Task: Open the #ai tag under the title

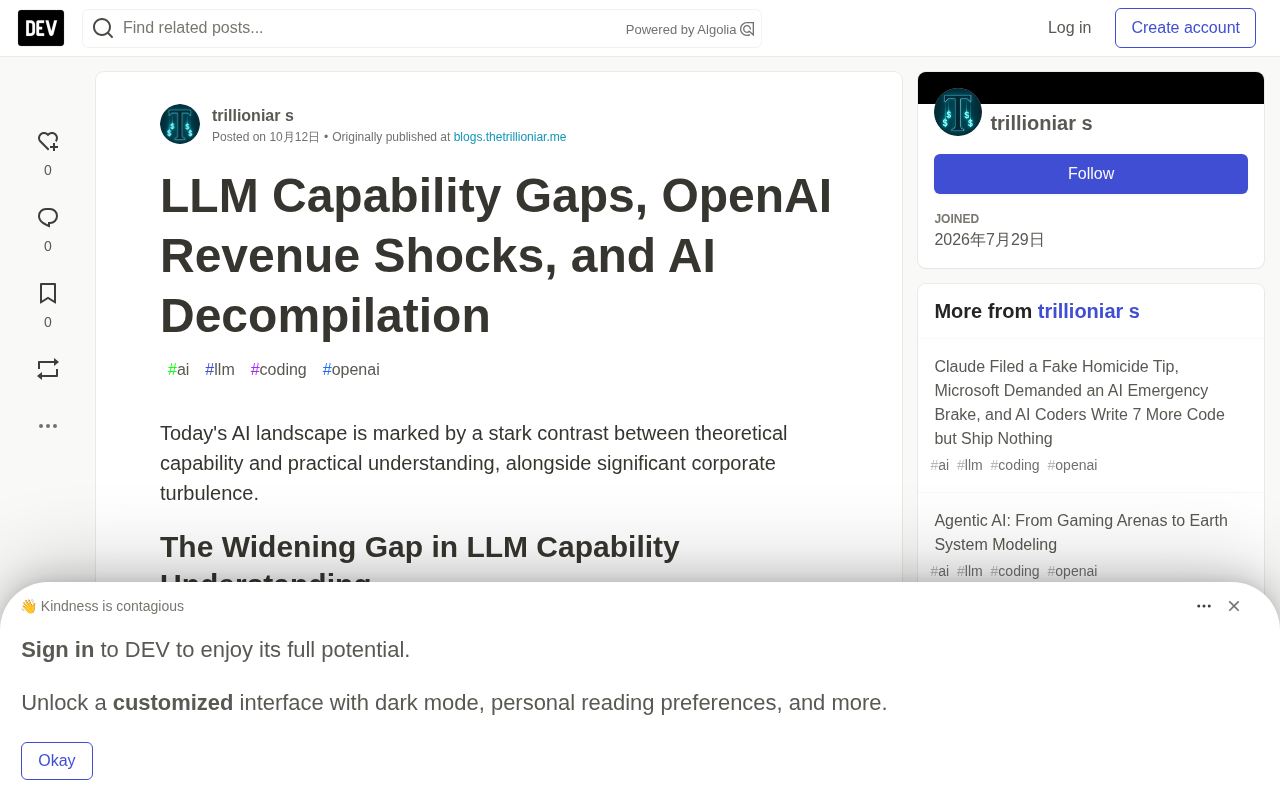Action: [x=179, y=370]
